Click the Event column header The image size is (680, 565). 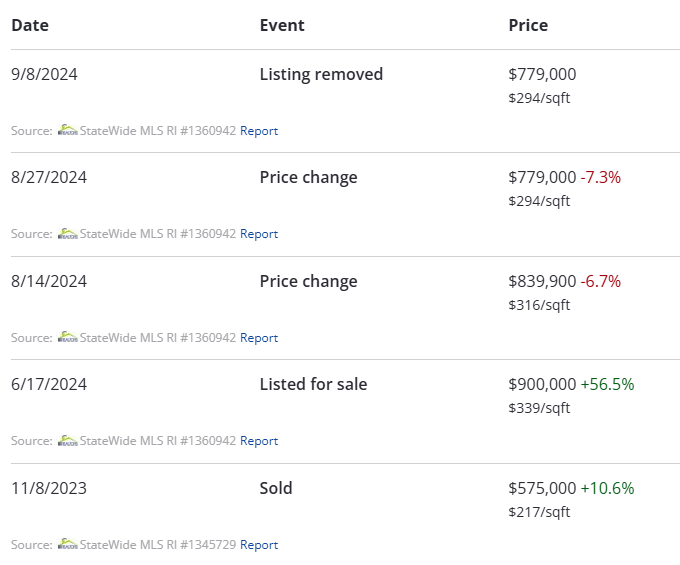click(x=282, y=25)
